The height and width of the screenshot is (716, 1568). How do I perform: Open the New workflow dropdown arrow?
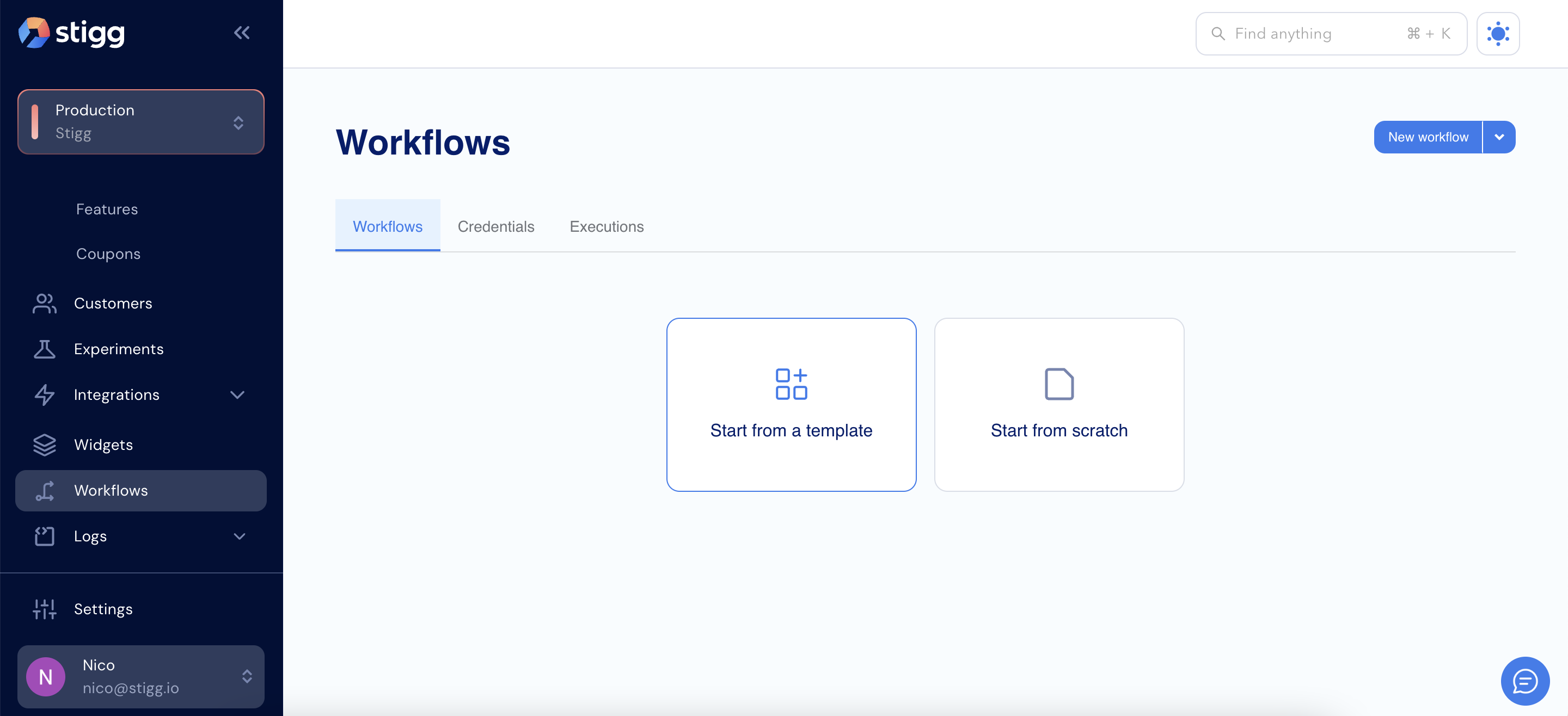click(1499, 138)
